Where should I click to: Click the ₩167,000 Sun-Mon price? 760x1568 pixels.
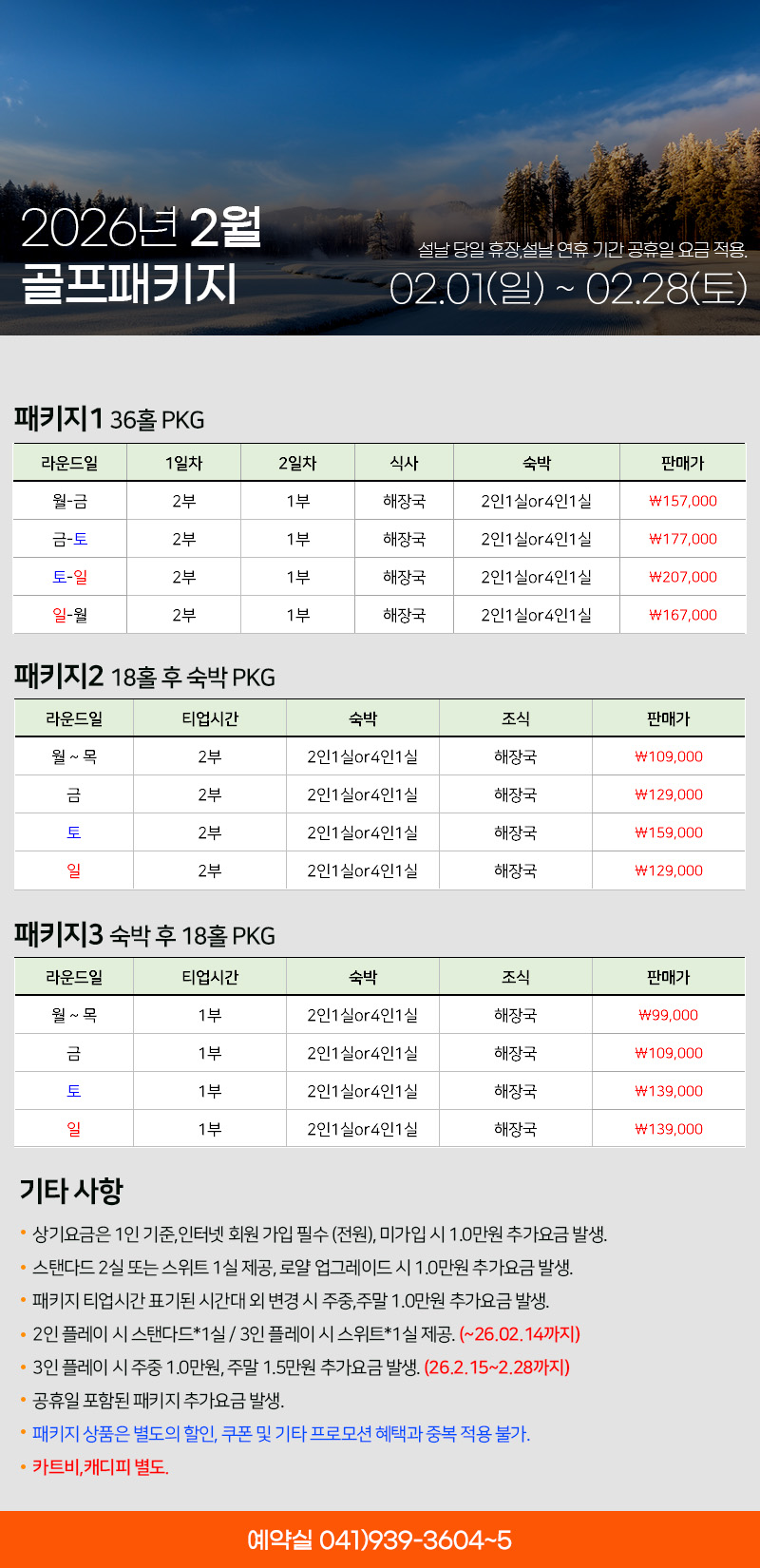click(683, 615)
